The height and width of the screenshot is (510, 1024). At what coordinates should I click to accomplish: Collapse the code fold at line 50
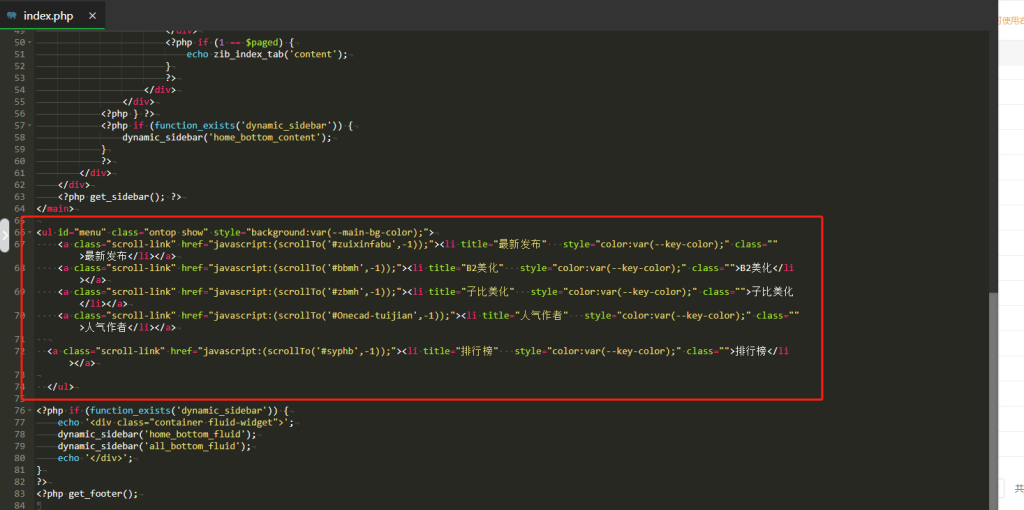coord(30,43)
